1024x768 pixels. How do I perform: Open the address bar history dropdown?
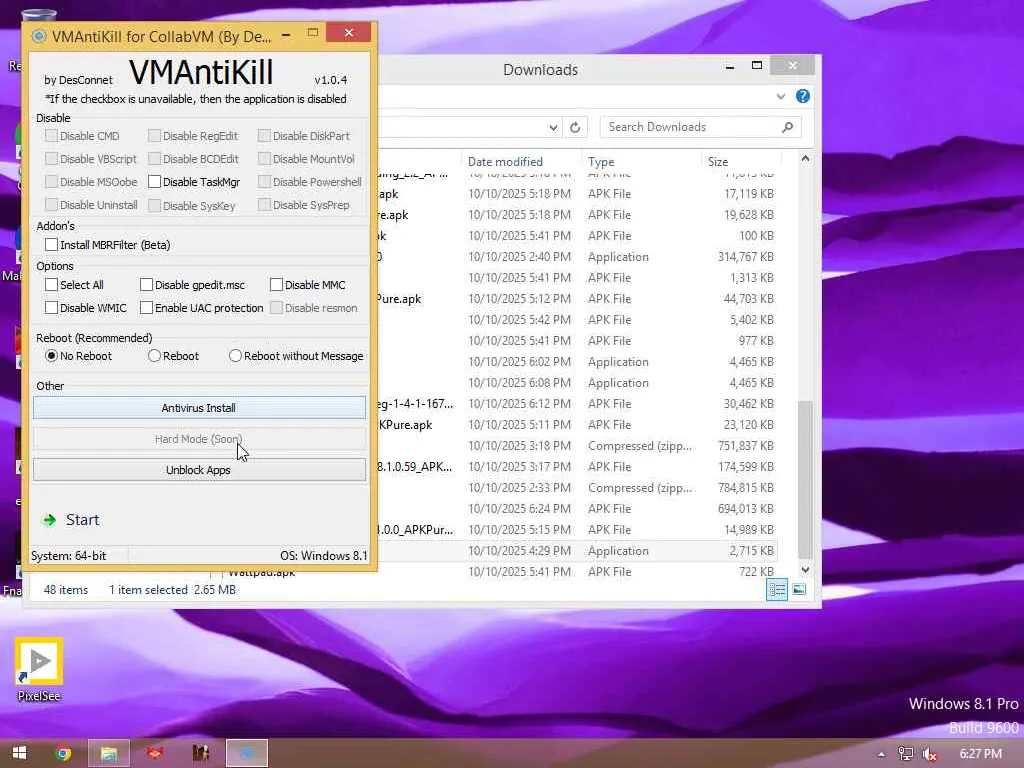(x=552, y=127)
